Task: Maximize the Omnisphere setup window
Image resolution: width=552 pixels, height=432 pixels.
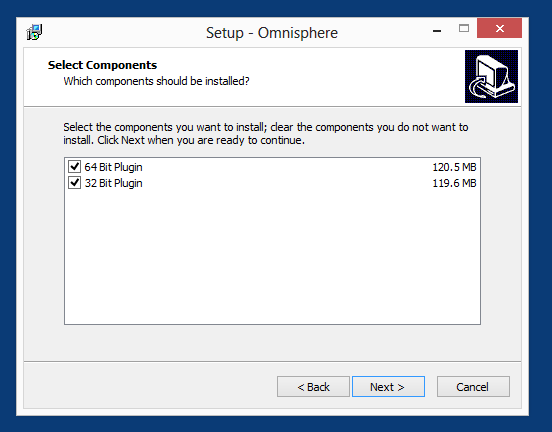Action: coord(464,28)
